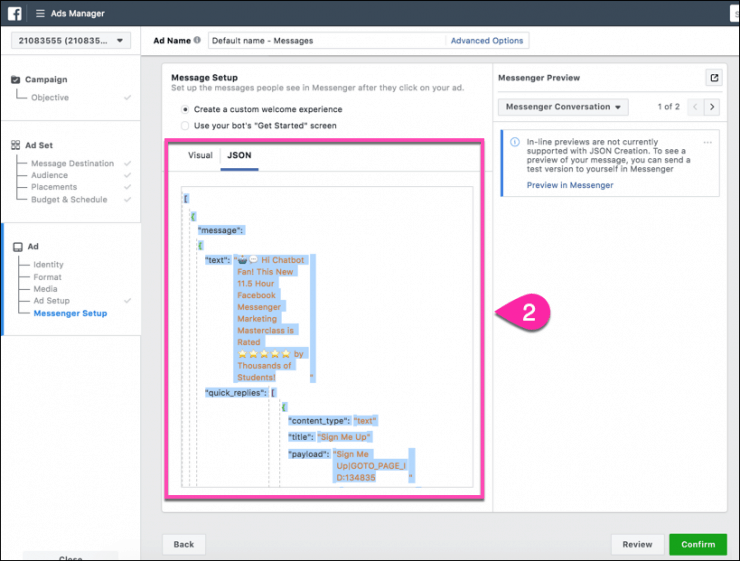Go to previous Messenger preview
This screenshot has width=740, height=561.
point(695,107)
